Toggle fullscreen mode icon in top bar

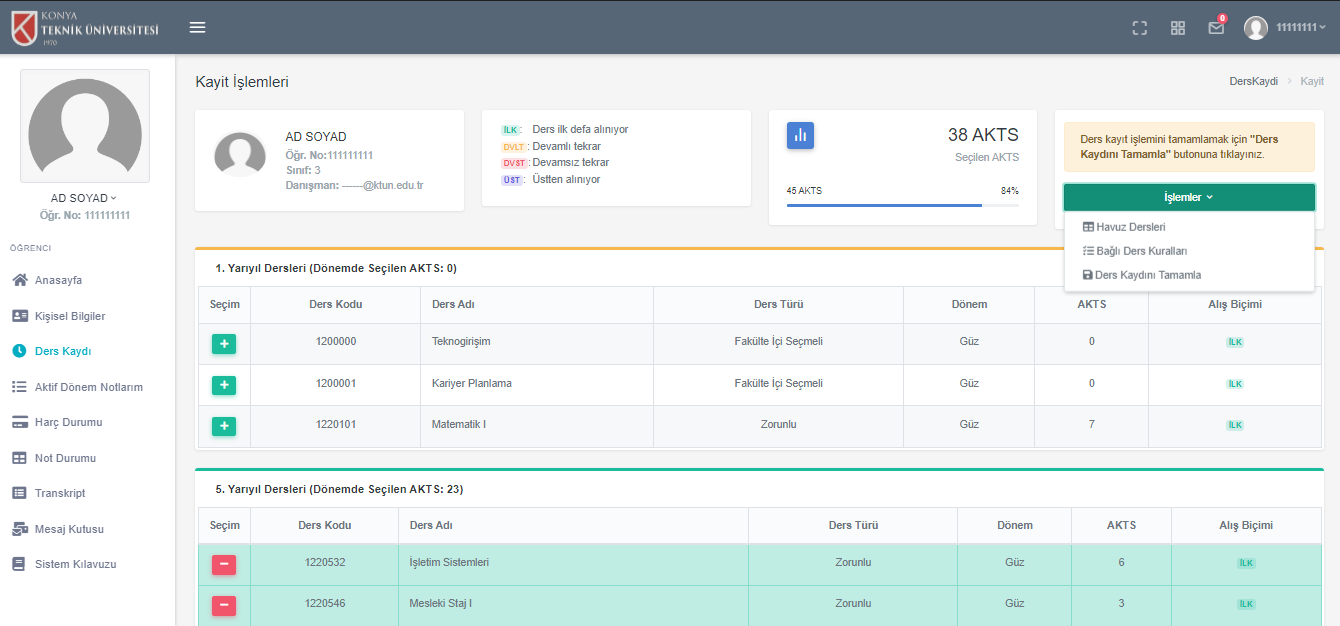coord(1139,28)
